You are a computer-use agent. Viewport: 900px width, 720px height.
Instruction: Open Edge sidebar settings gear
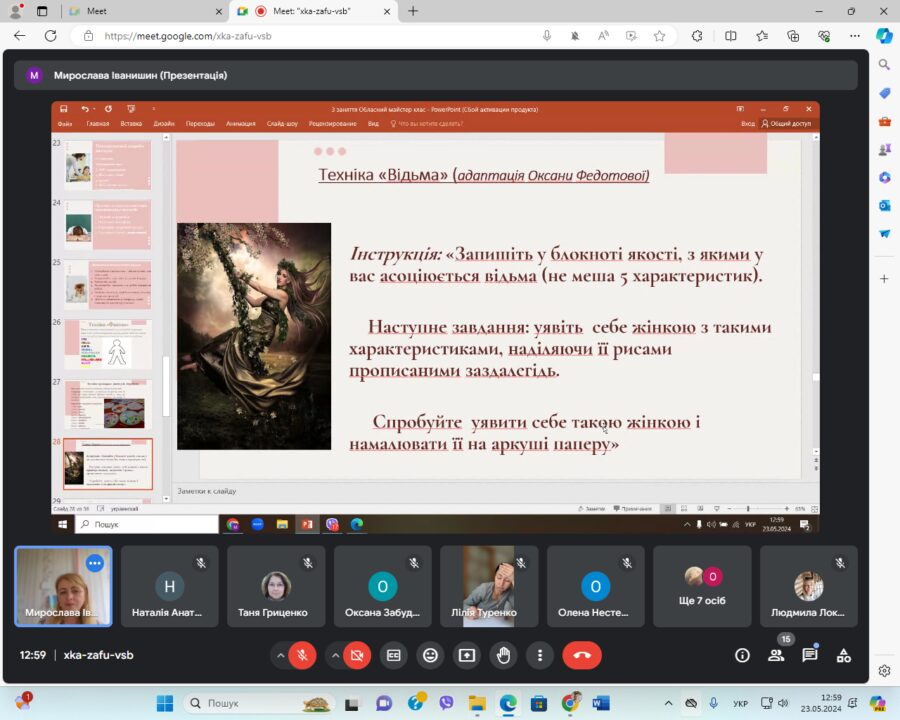pyautogui.click(x=884, y=670)
